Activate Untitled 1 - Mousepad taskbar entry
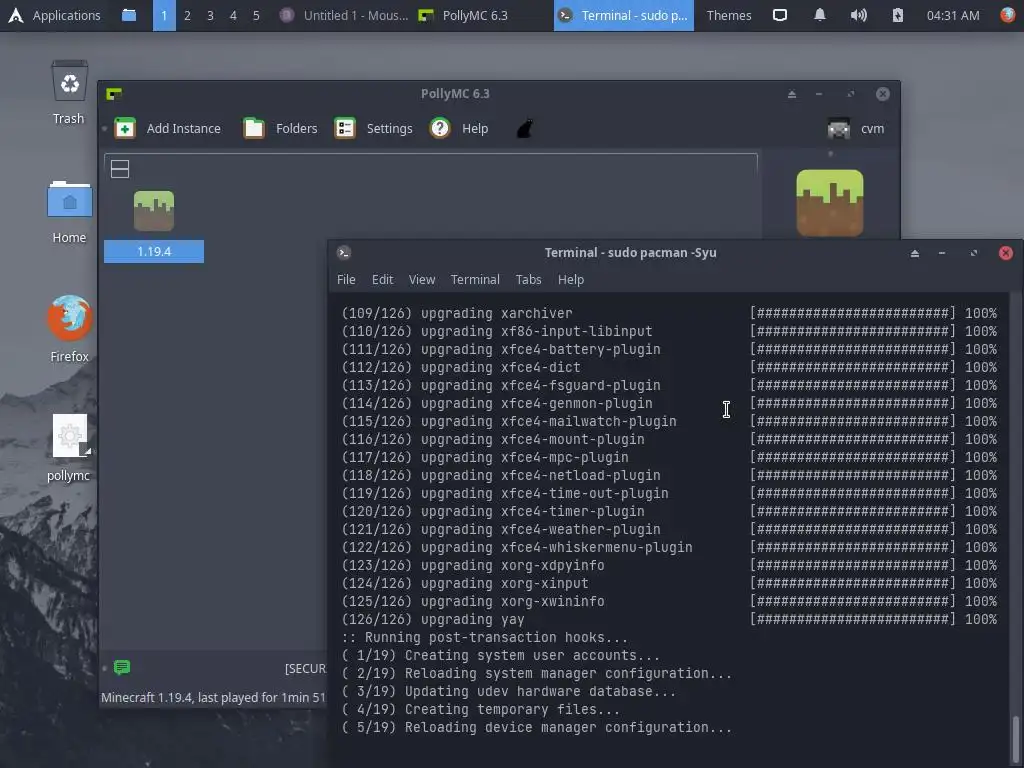 (x=344, y=15)
